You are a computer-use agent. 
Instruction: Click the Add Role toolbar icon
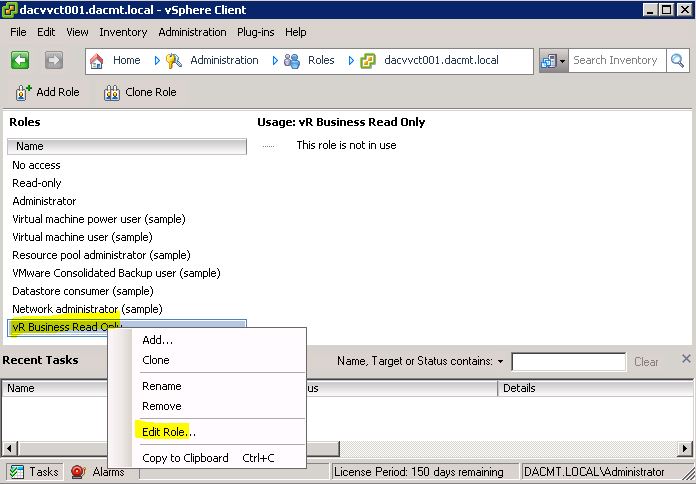23,92
